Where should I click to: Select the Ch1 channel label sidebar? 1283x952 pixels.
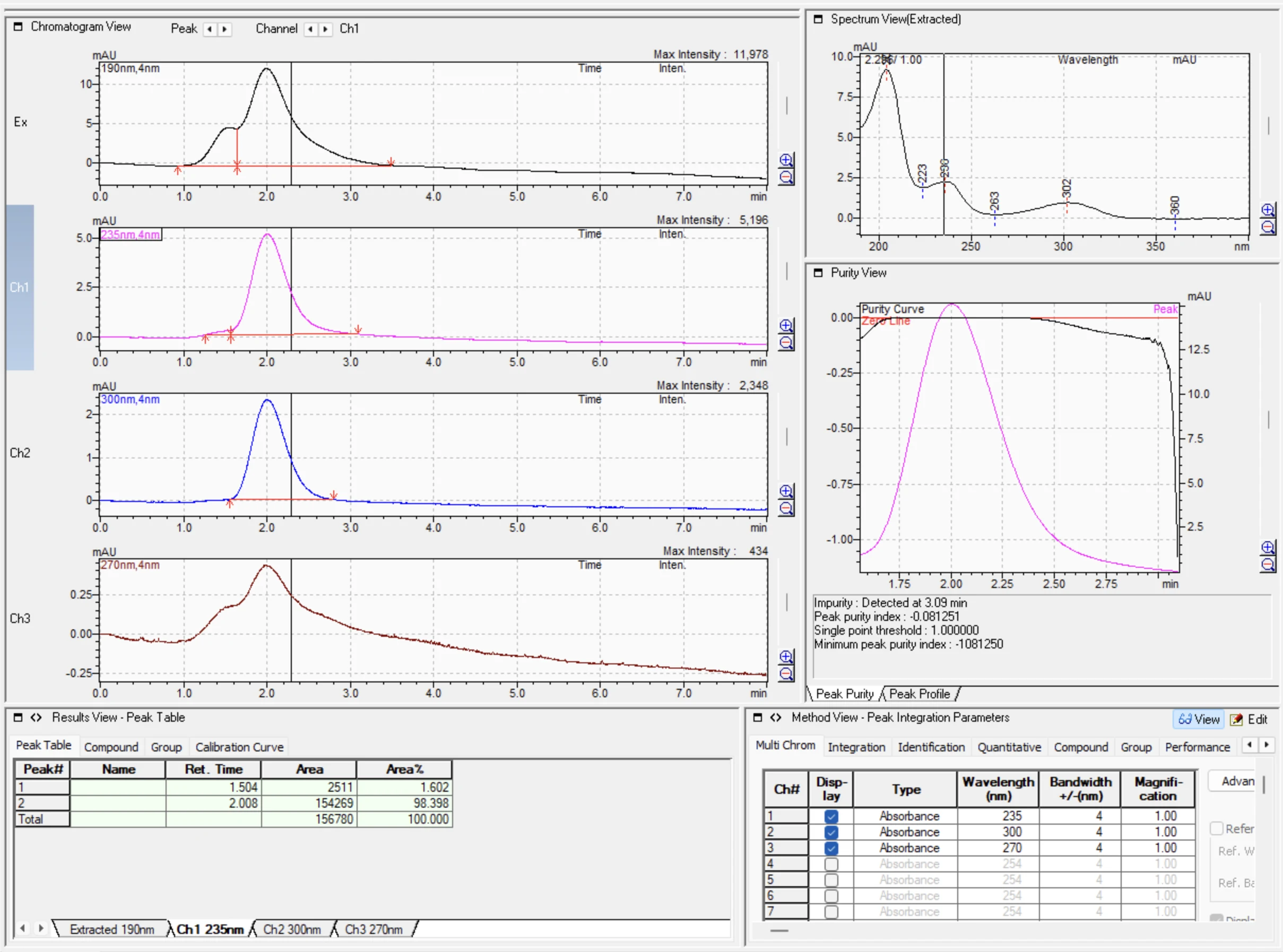click(20, 287)
